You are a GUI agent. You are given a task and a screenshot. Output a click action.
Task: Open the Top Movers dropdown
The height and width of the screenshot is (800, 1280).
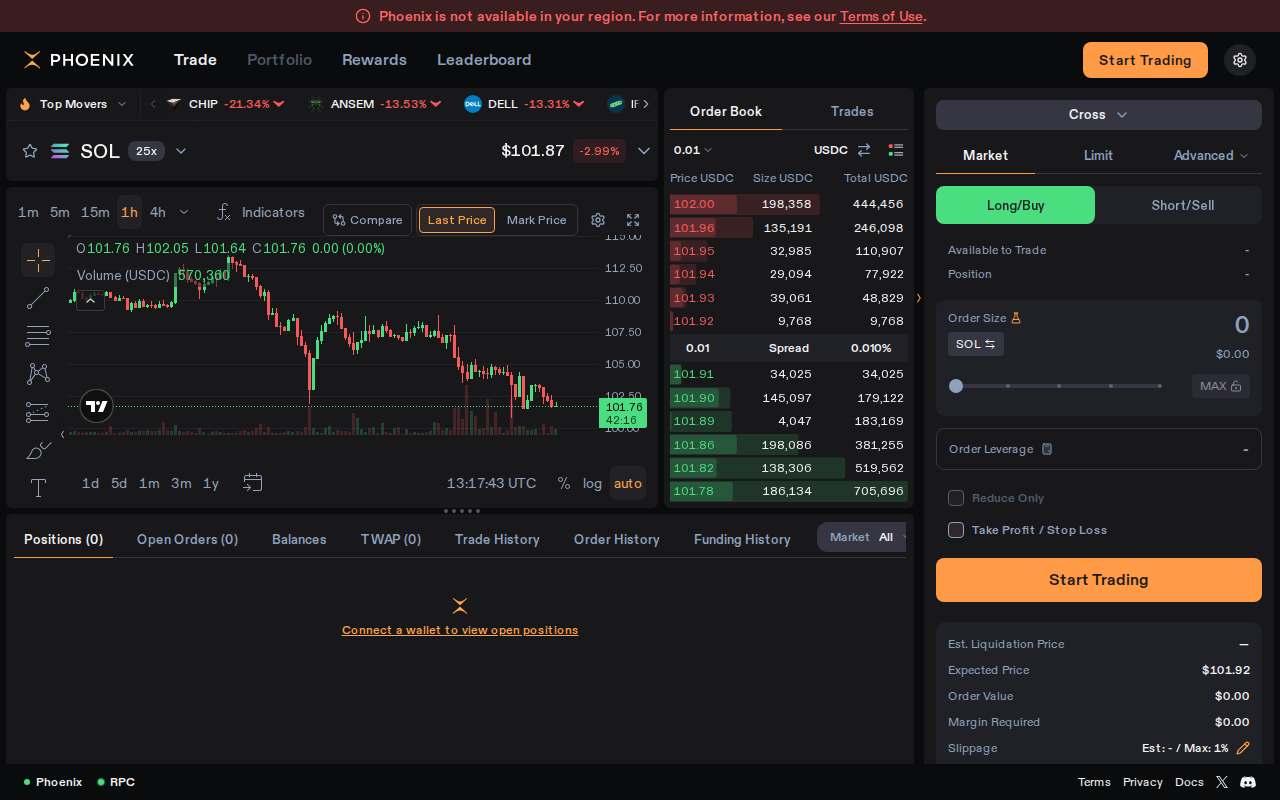(x=72, y=104)
